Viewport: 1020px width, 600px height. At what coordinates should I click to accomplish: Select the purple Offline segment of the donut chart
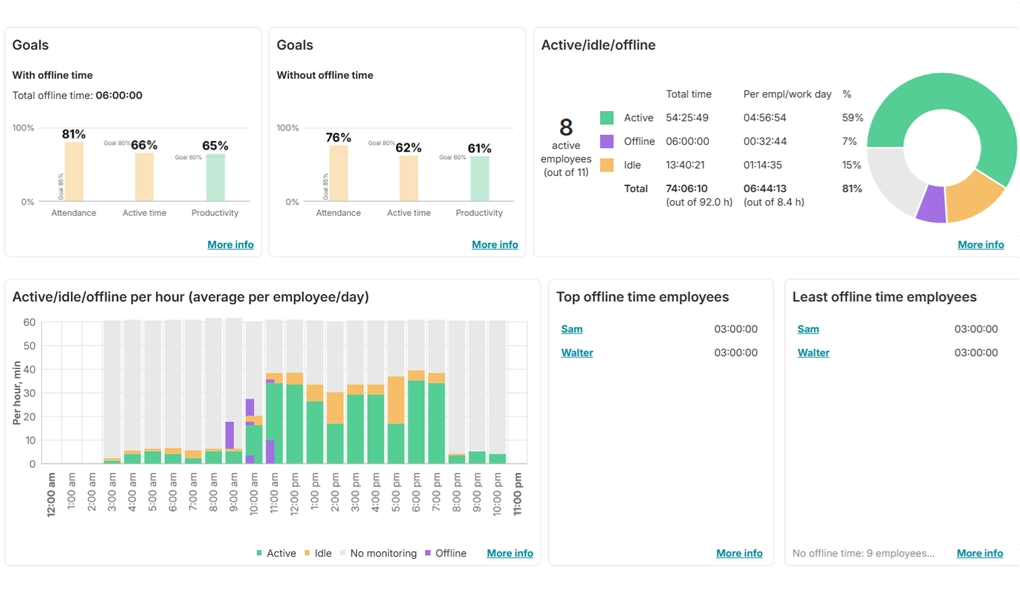932,204
